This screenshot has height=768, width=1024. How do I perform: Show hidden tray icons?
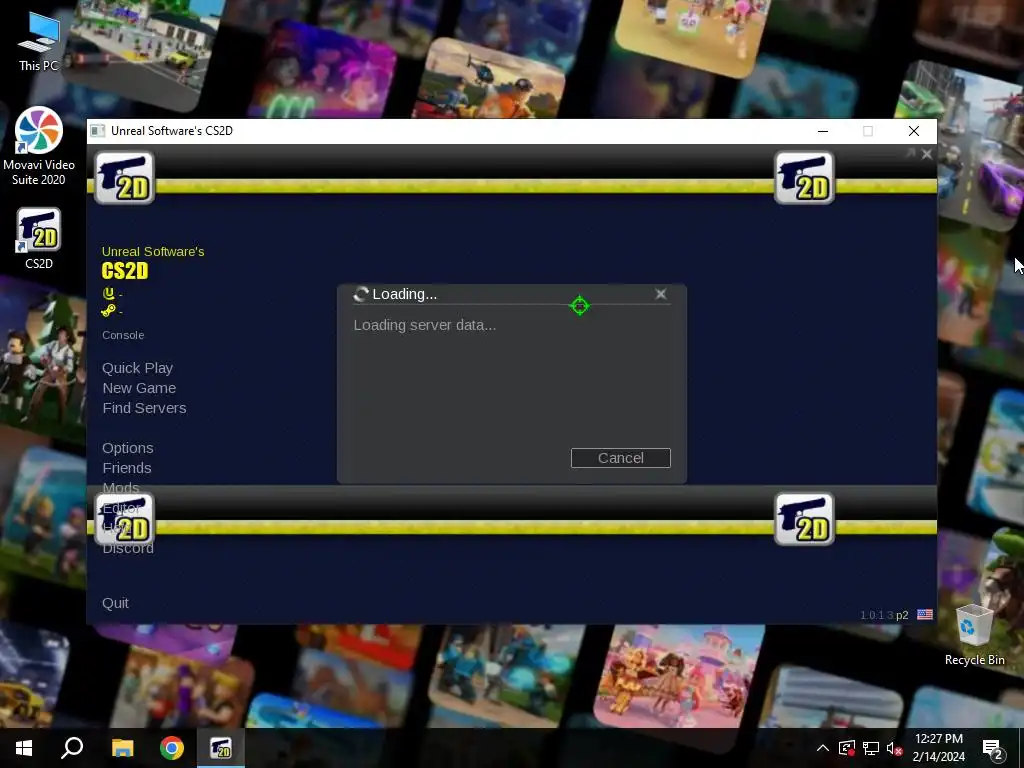point(823,748)
